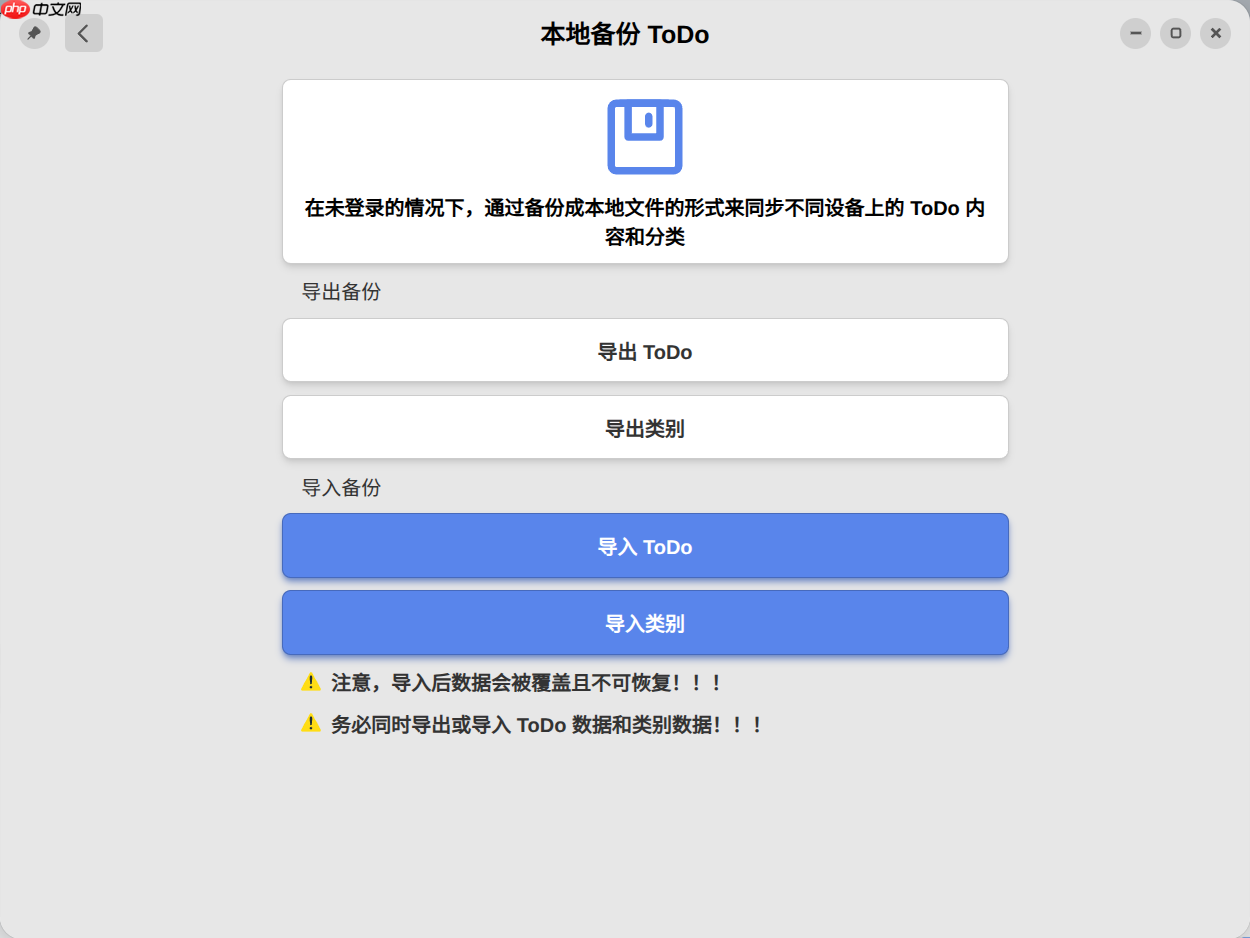Click the minimize window control
This screenshot has height=938, width=1250.
click(x=1135, y=33)
